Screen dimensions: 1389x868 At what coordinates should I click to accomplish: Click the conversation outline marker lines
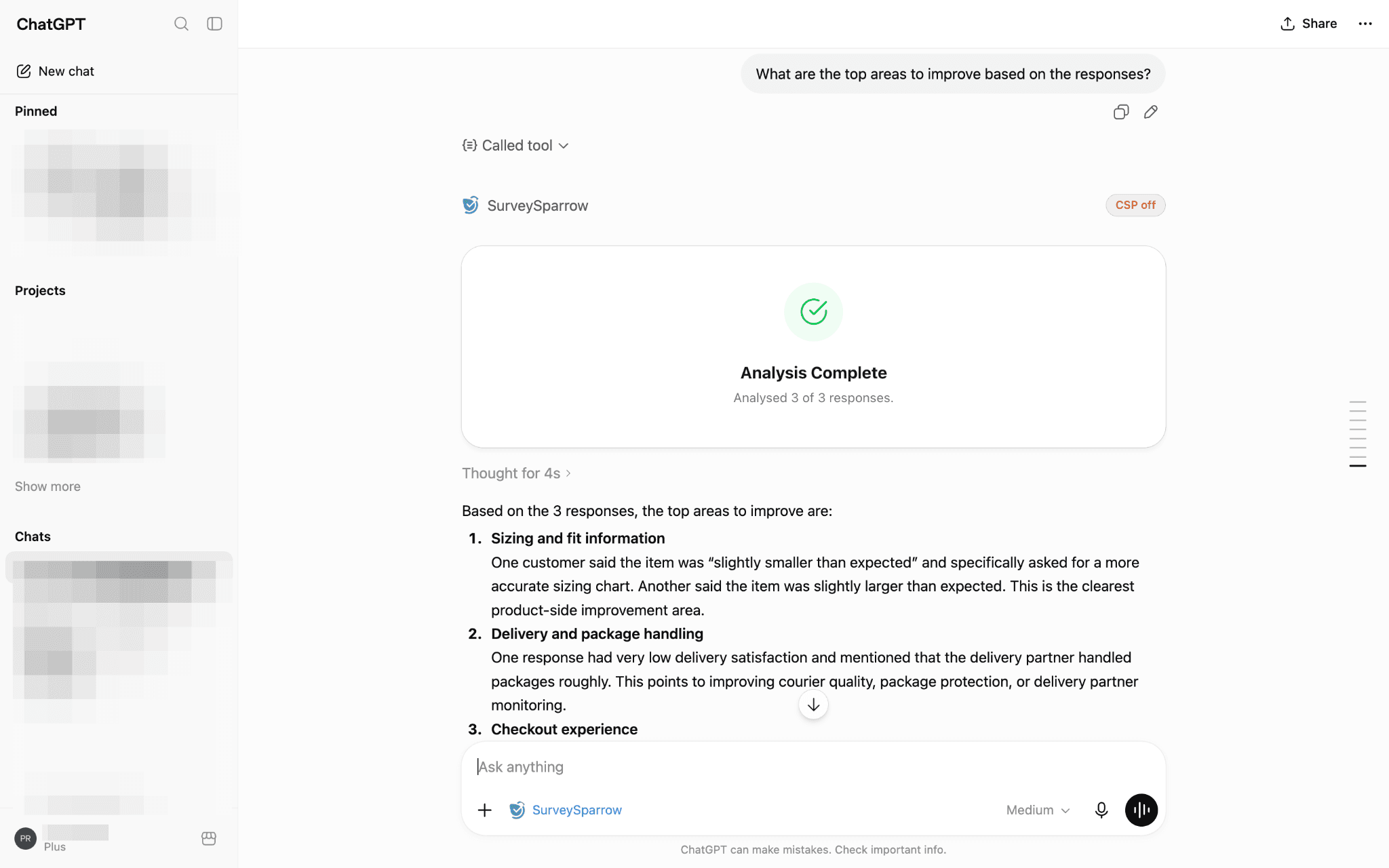(1358, 434)
